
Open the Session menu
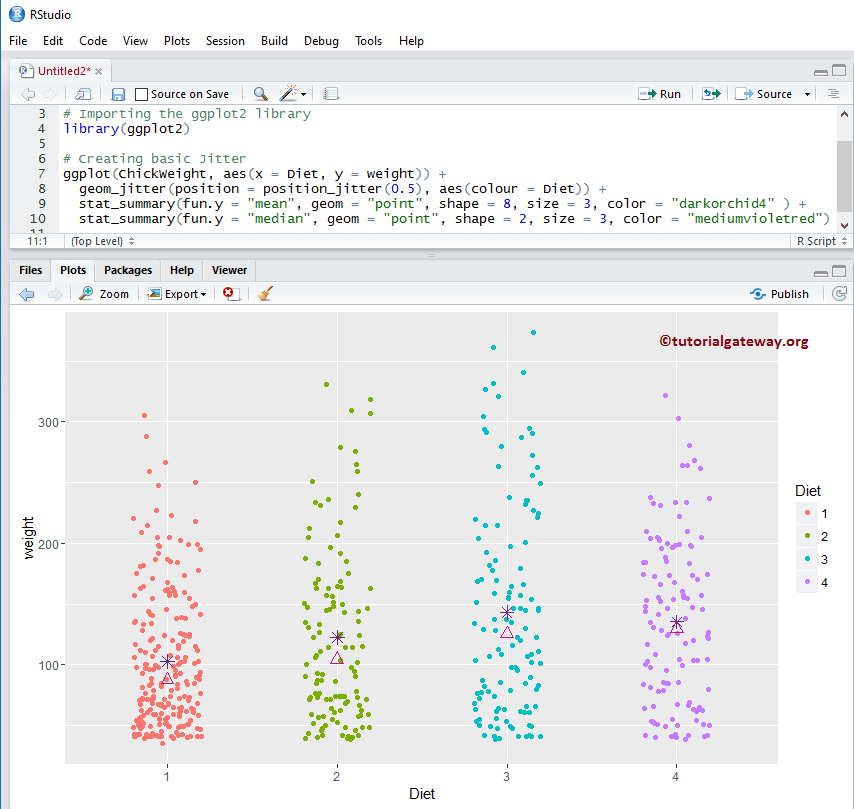[x=225, y=41]
